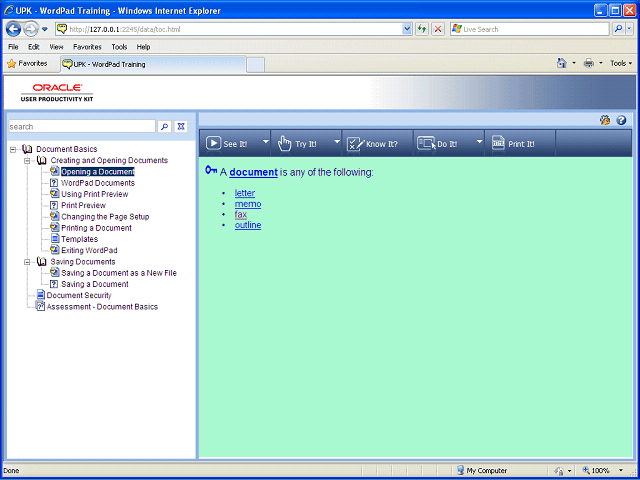Click the browser Forward arrow button
Screen dimensions: 640x480
click(x=31, y=29)
